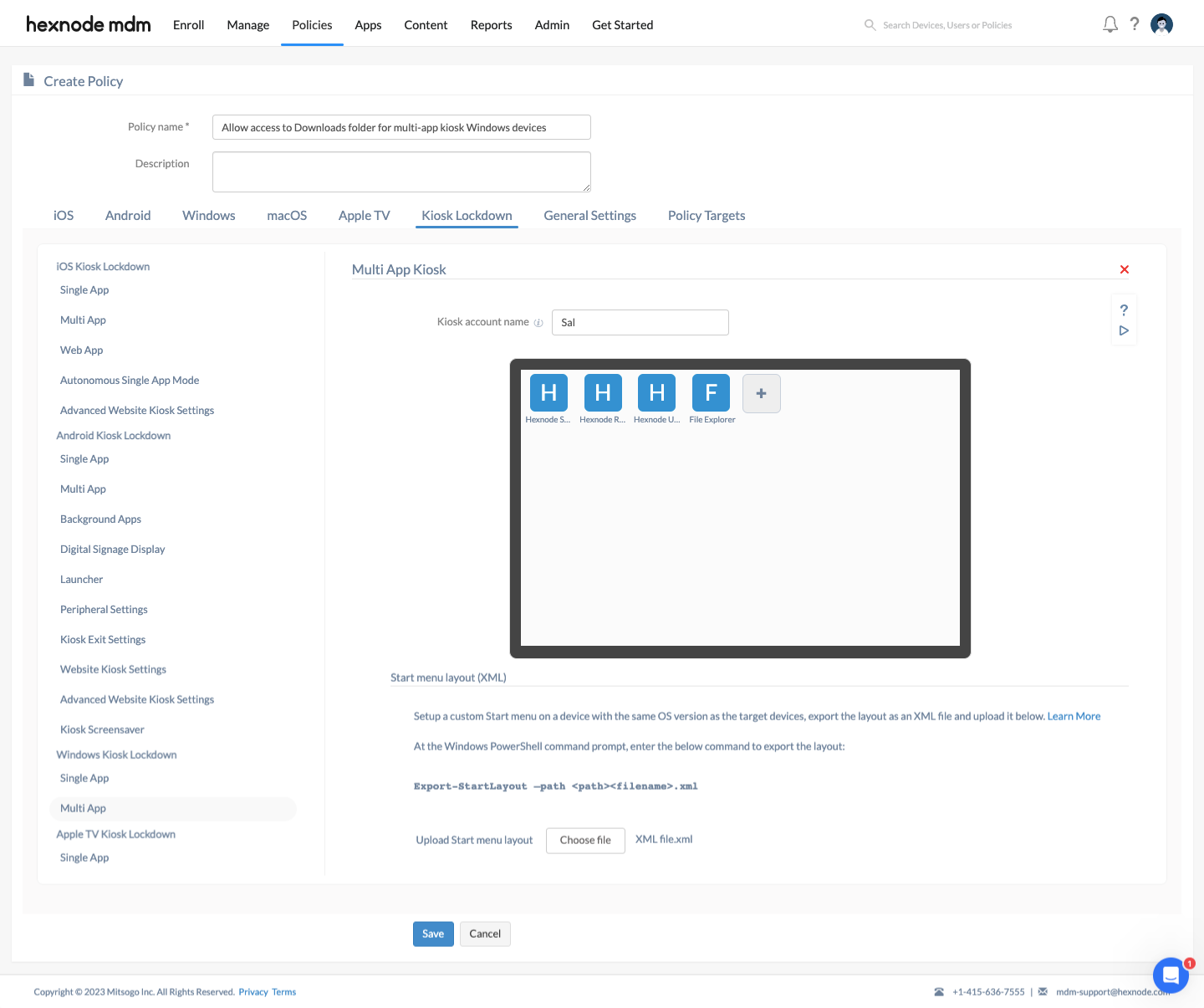1204x1008 pixels.
Task: Switch to the Windows tab
Action: tap(209, 215)
